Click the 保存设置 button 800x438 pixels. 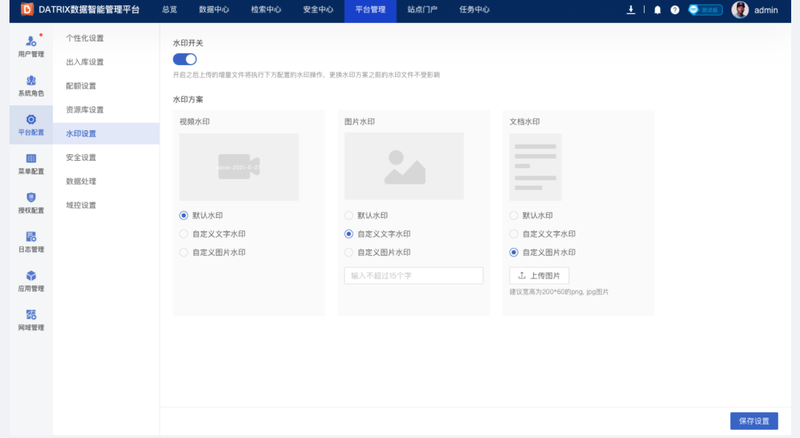point(754,421)
